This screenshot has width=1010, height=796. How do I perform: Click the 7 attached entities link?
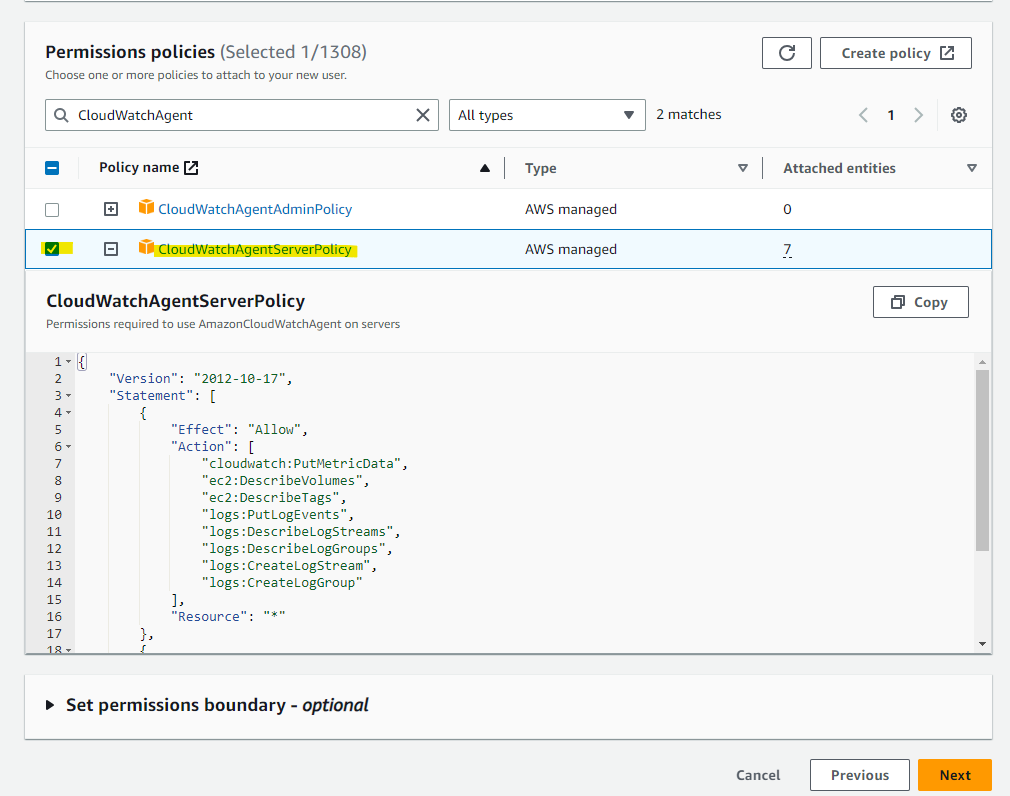coord(787,249)
